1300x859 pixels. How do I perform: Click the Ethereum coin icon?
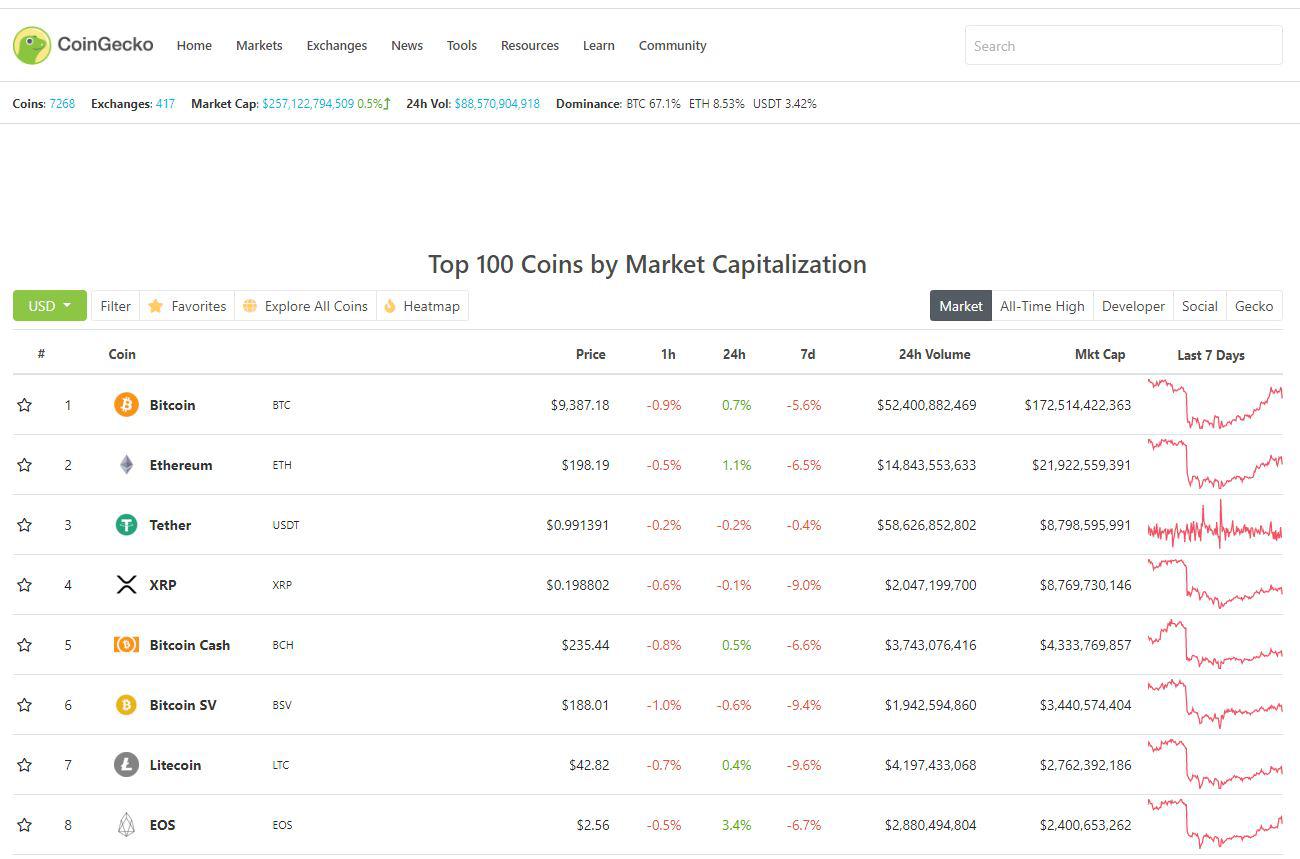click(126, 464)
